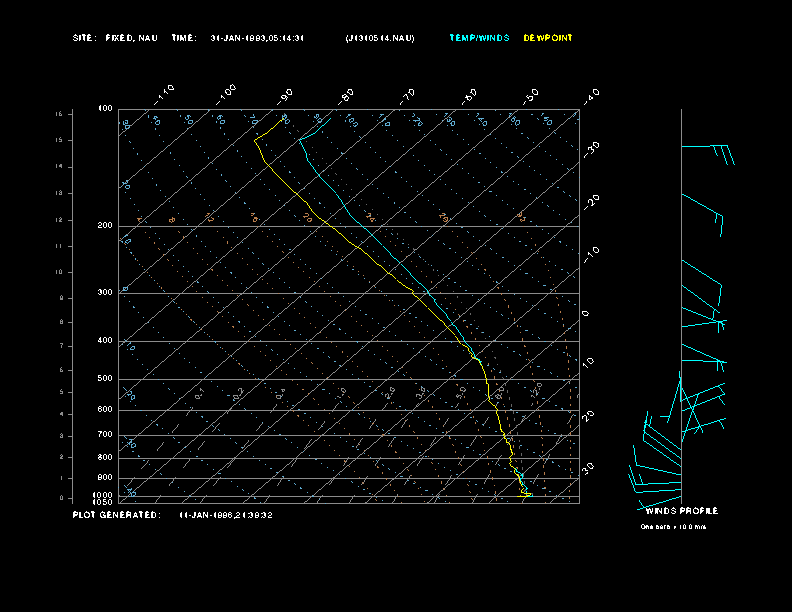The height and width of the screenshot is (612, 792).
Task: Click the topmost wind barb in profile
Action: 708,150
